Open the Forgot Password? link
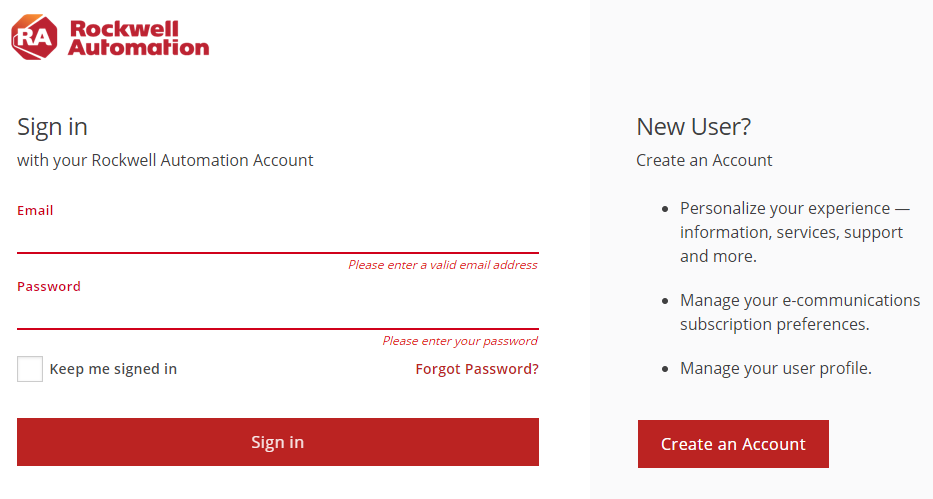The width and height of the screenshot is (933, 499). tap(477, 369)
